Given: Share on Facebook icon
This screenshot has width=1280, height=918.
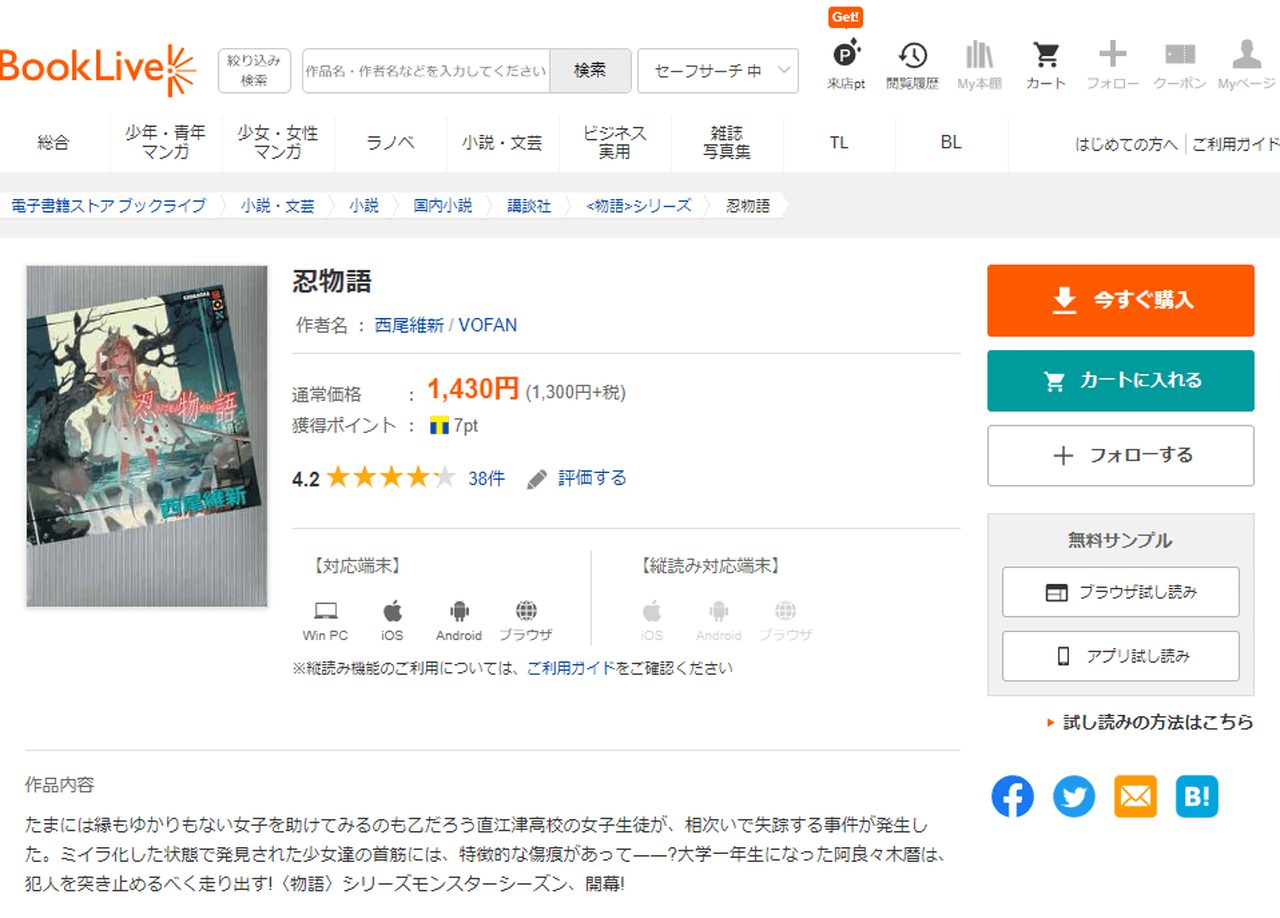Looking at the screenshot, I should coord(1012,797).
